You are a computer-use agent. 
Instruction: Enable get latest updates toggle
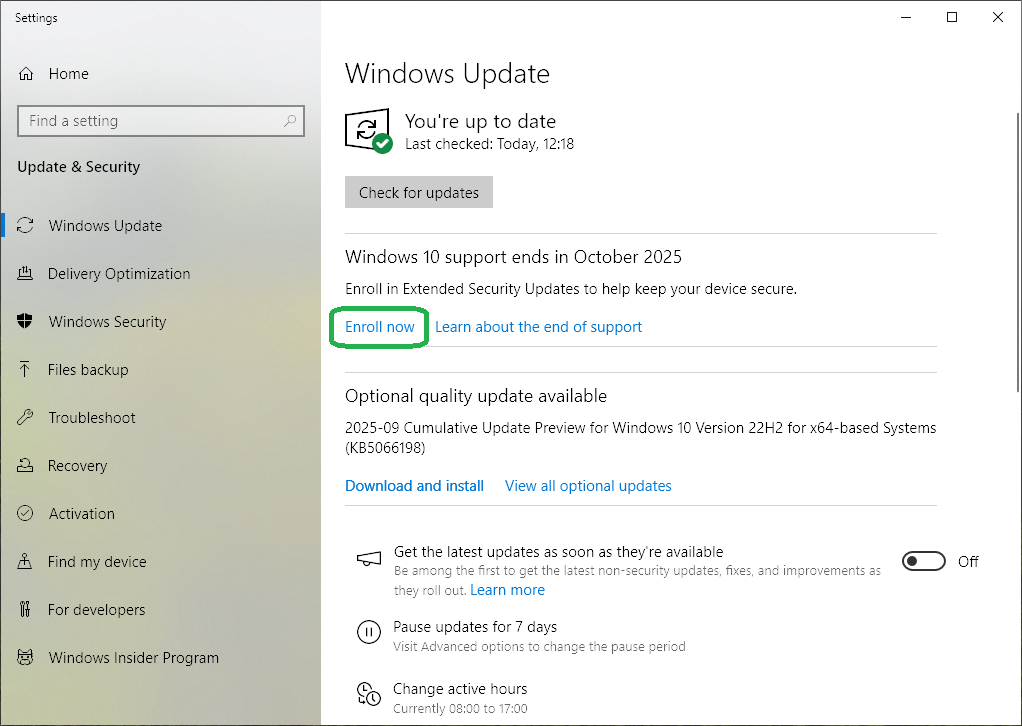tap(923, 562)
